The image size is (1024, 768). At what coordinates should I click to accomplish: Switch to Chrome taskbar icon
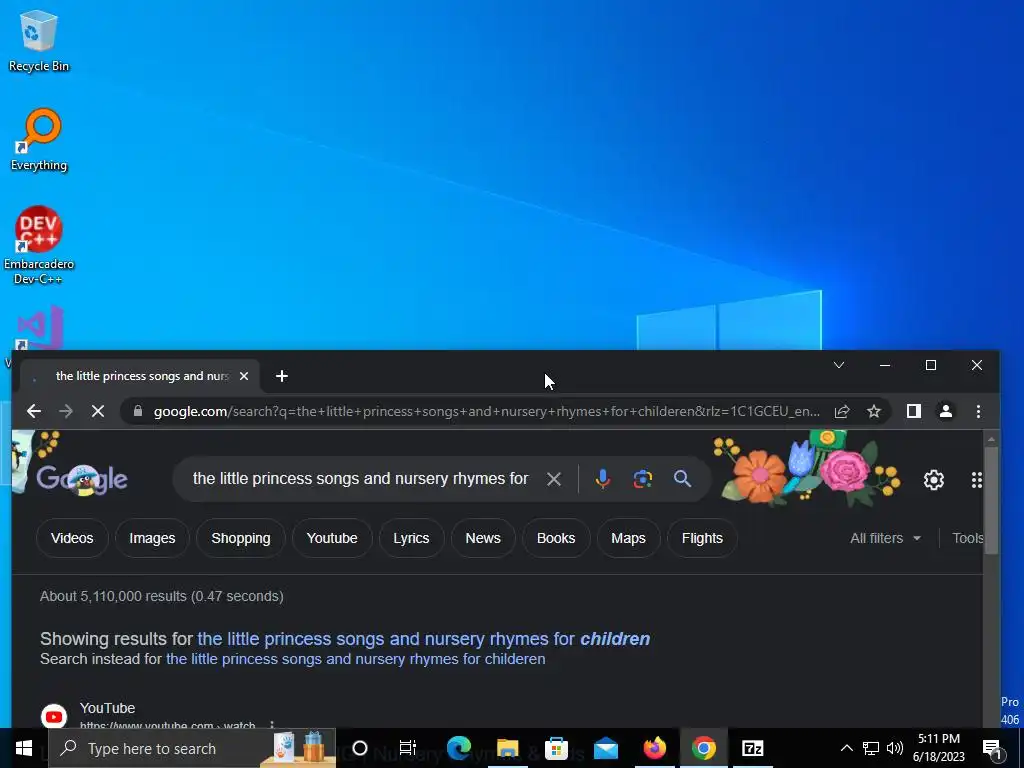[x=703, y=748]
